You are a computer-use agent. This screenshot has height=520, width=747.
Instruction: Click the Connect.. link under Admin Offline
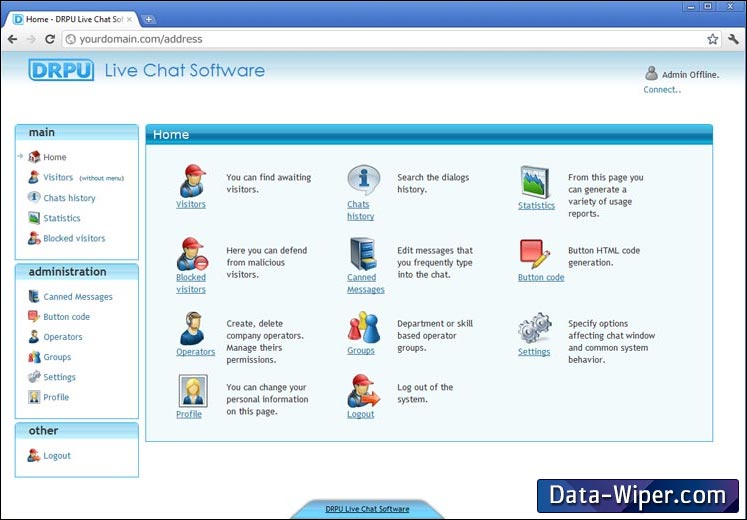[x=662, y=90]
